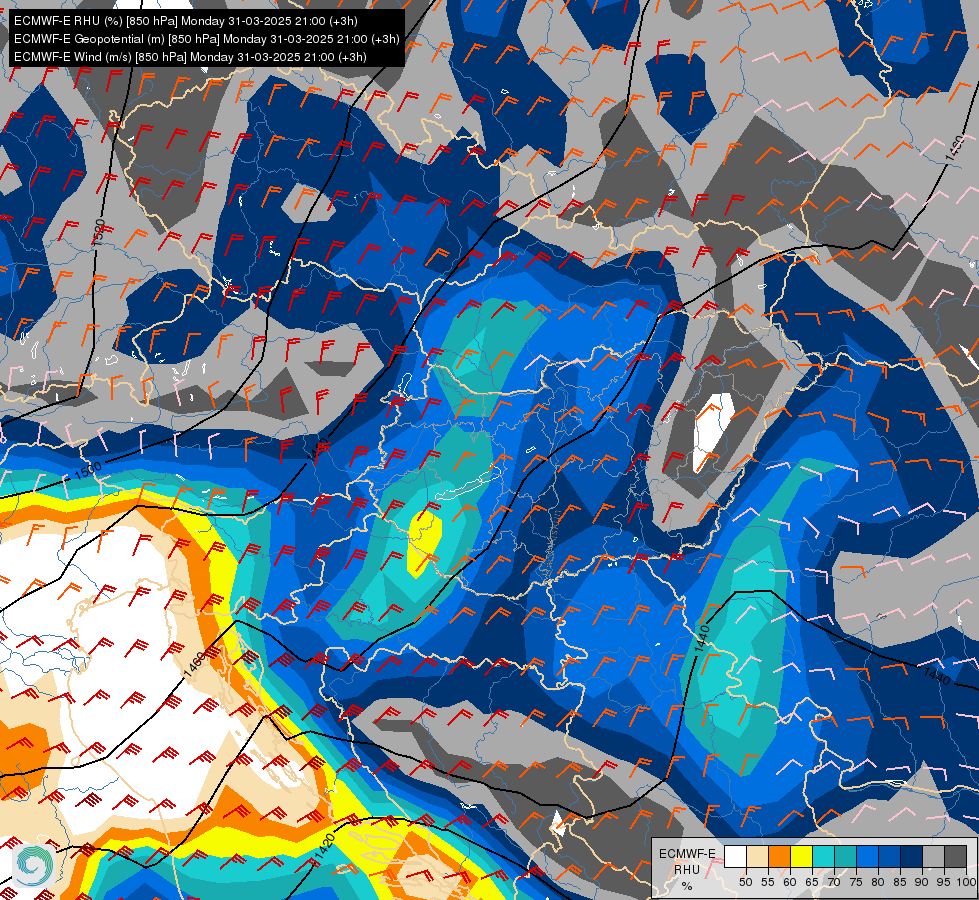Click the swirl logo icon in the map corner

pos(36,865)
